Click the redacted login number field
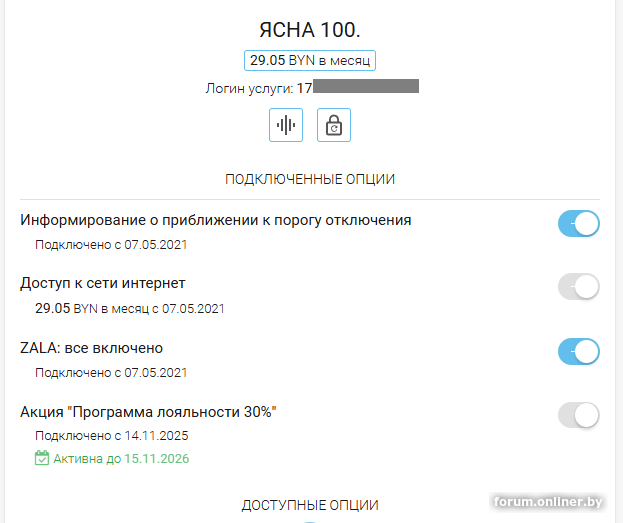 click(x=365, y=87)
